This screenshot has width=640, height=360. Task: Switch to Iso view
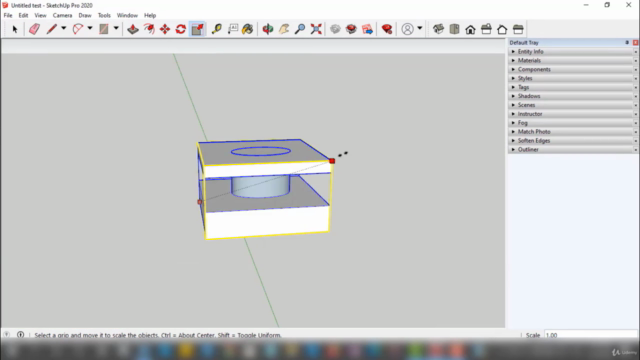(438, 29)
